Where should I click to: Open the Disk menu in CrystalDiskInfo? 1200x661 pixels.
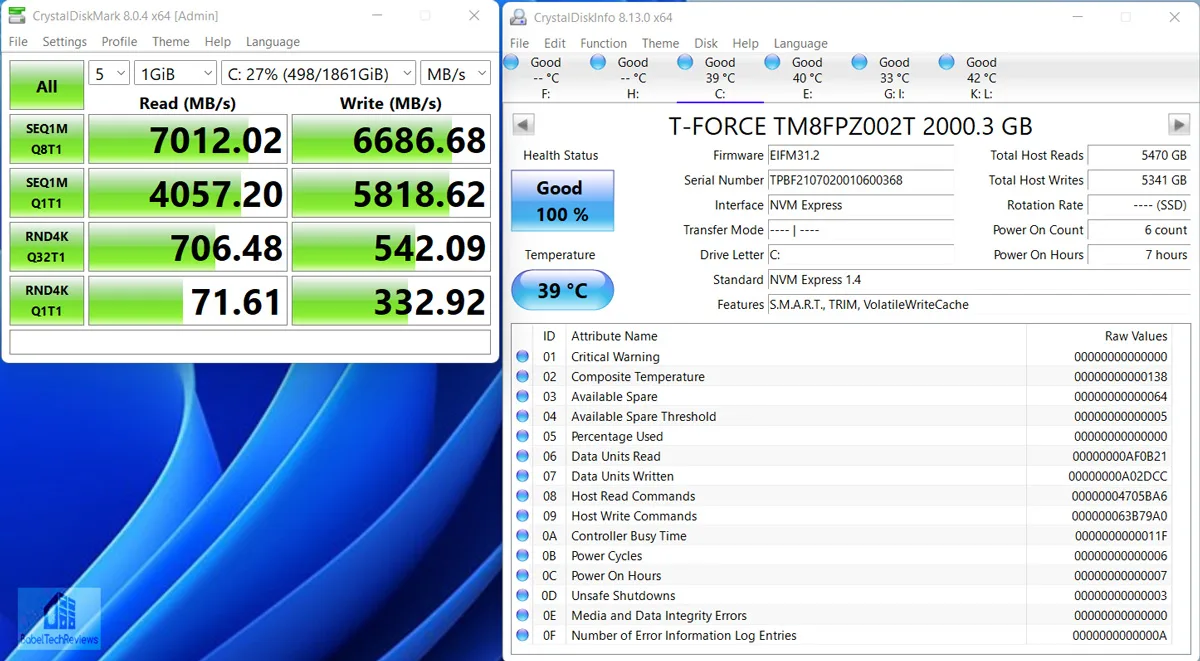click(x=706, y=43)
